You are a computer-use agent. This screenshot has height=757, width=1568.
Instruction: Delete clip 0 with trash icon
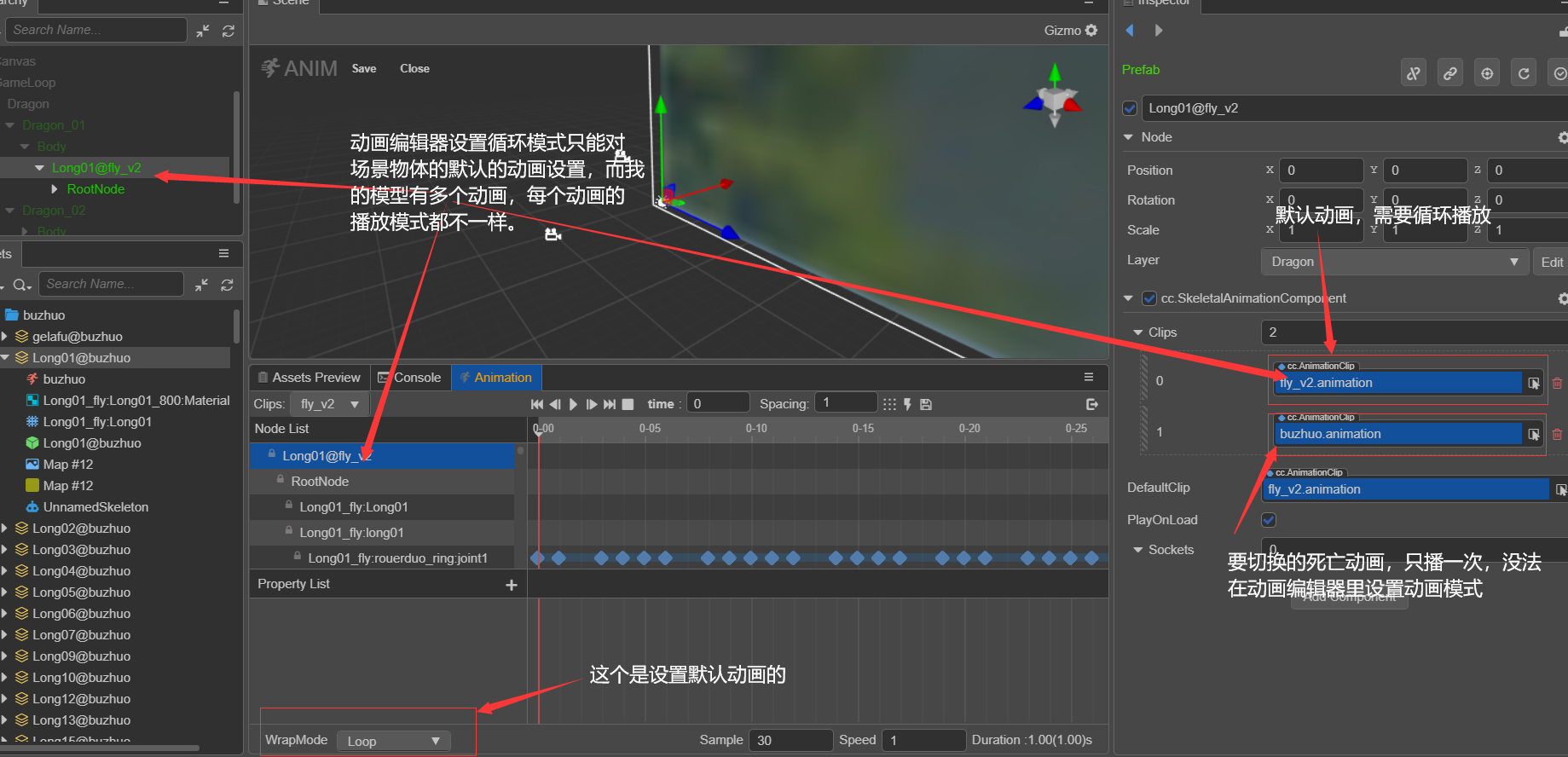pyautogui.click(x=1557, y=384)
